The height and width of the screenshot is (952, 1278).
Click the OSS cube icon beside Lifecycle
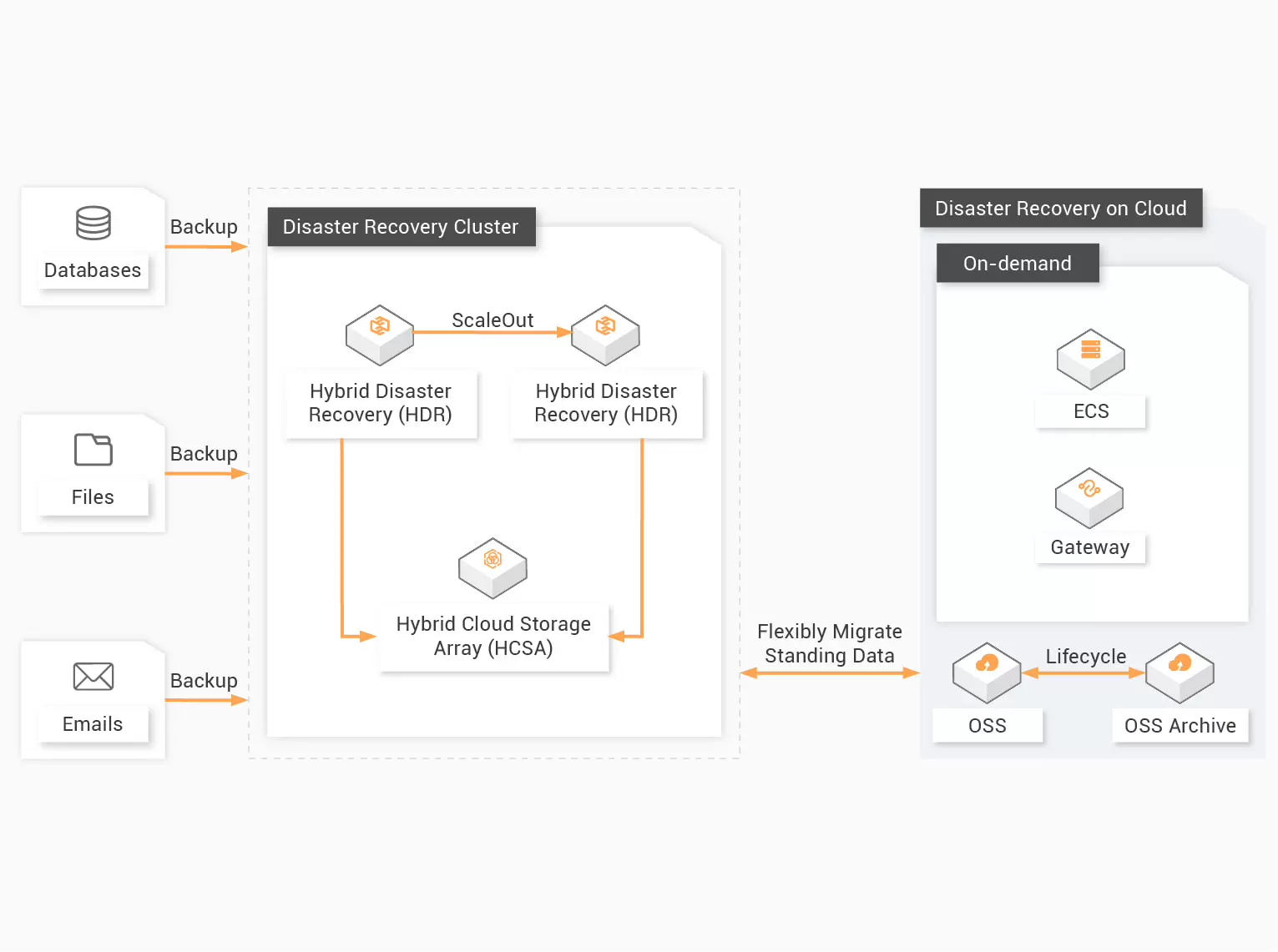click(x=987, y=672)
